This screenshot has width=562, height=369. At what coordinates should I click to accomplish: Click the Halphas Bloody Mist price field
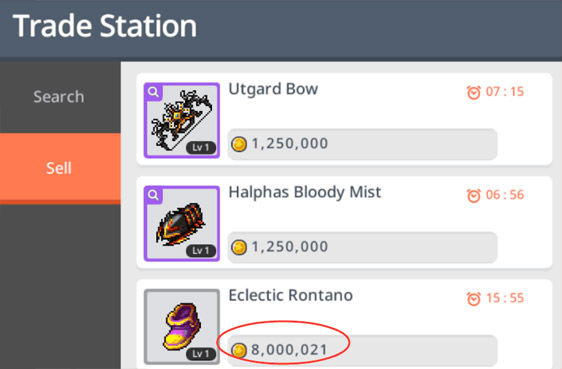[362, 247]
